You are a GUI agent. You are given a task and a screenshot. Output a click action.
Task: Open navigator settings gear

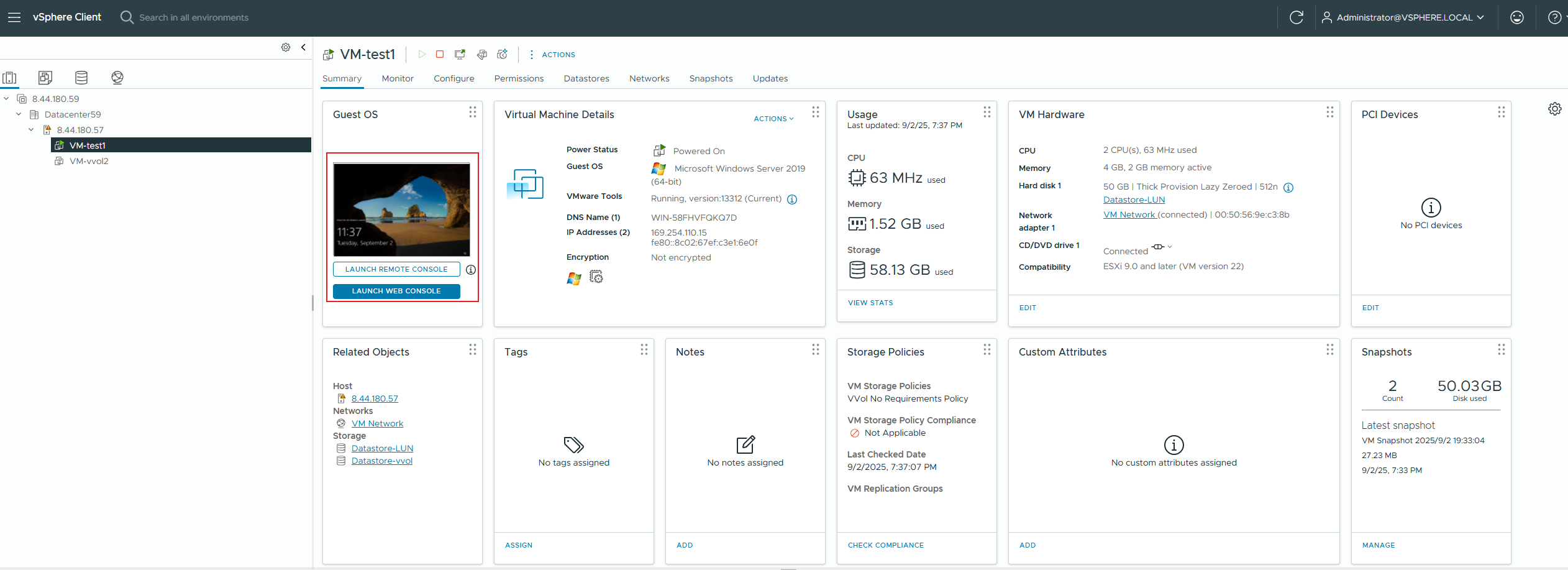(x=286, y=47)
